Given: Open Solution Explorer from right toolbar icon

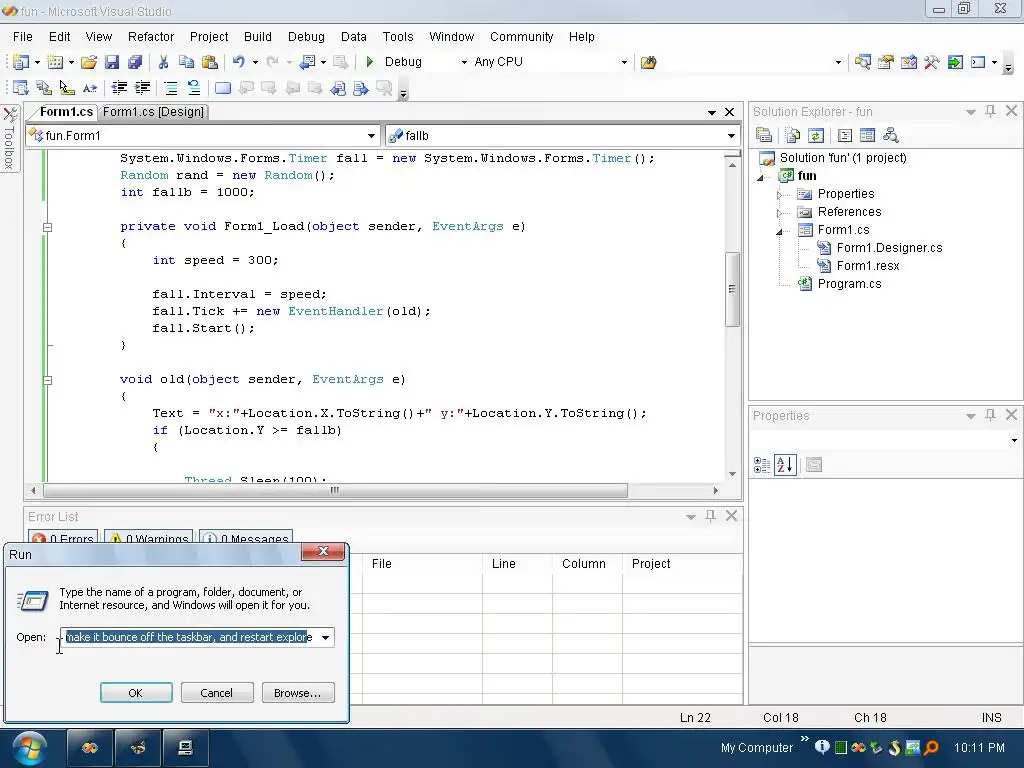Looking at the screenshot, I should coord(862,62).
